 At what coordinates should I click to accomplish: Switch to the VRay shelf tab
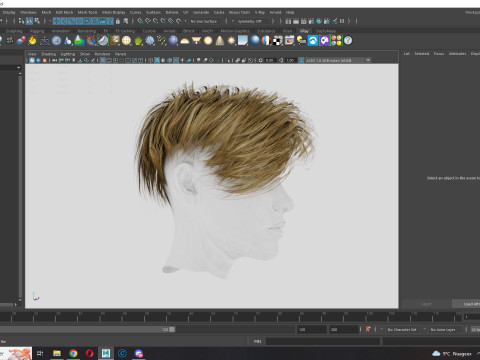coord(304,31)
